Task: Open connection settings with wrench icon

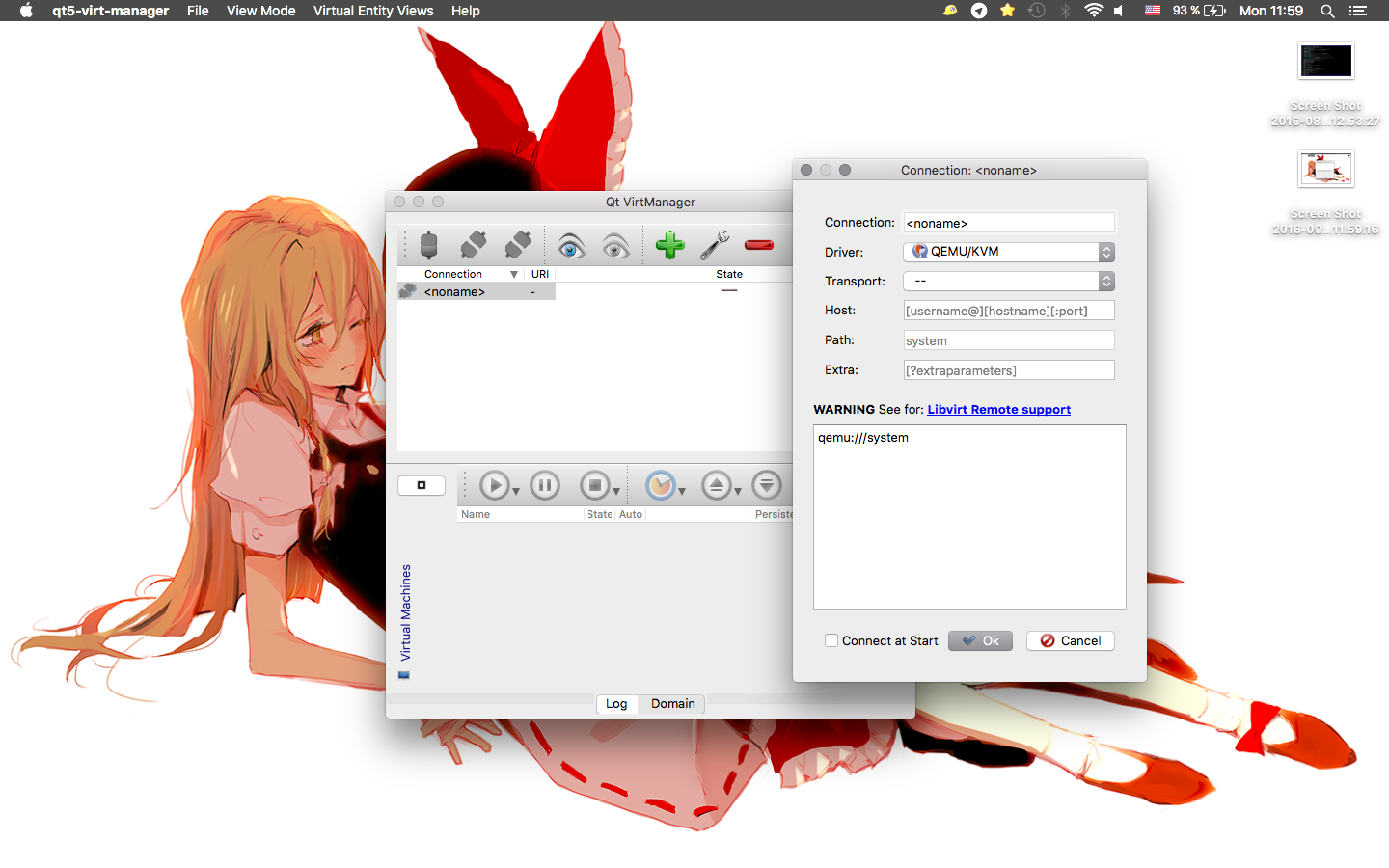Action: point(715,245)
